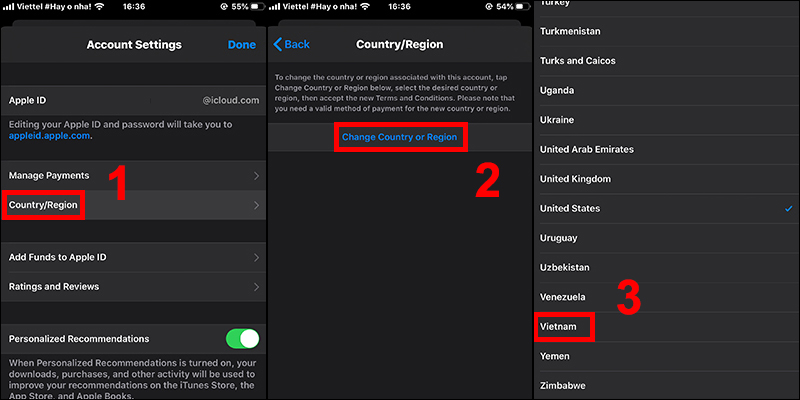
Task: Select Uruguay in country list
Action: pyautogui.click(x=666, y=238)
